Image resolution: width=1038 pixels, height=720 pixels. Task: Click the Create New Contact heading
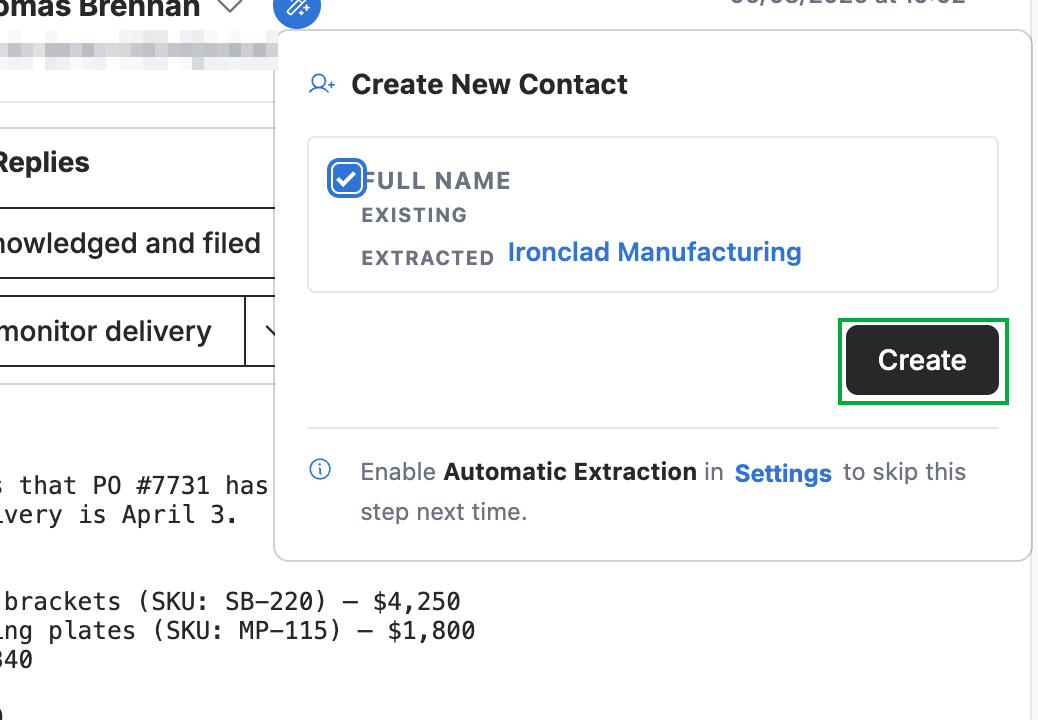[489, 84]
